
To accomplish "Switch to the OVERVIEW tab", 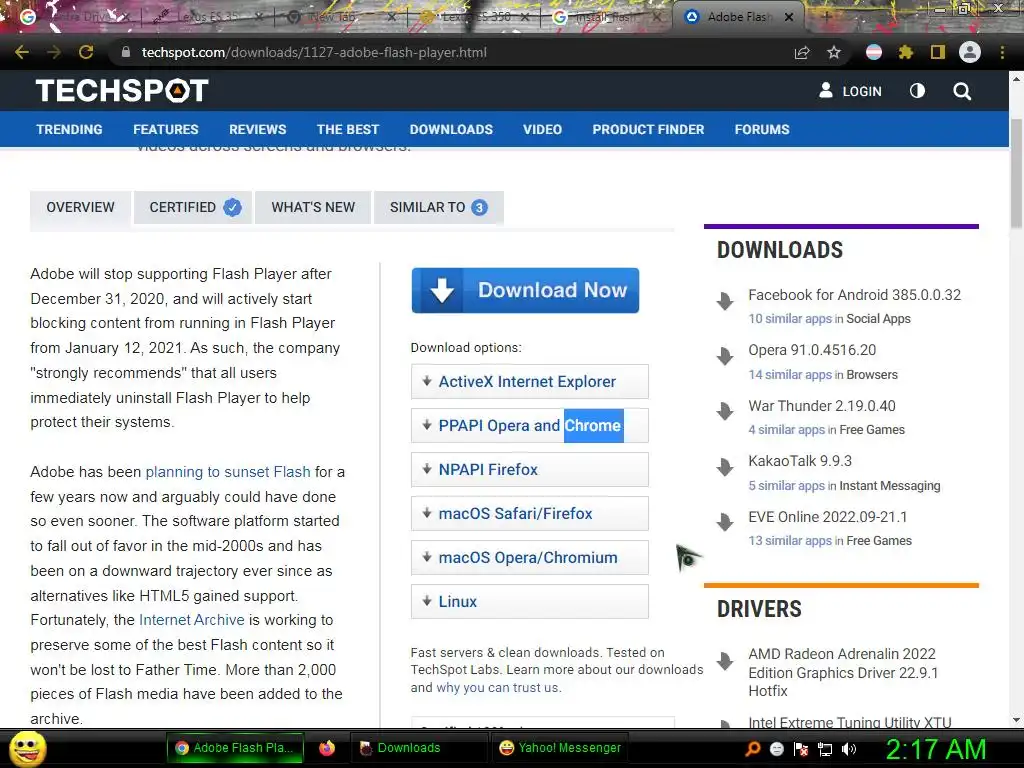I will (80, 208).
